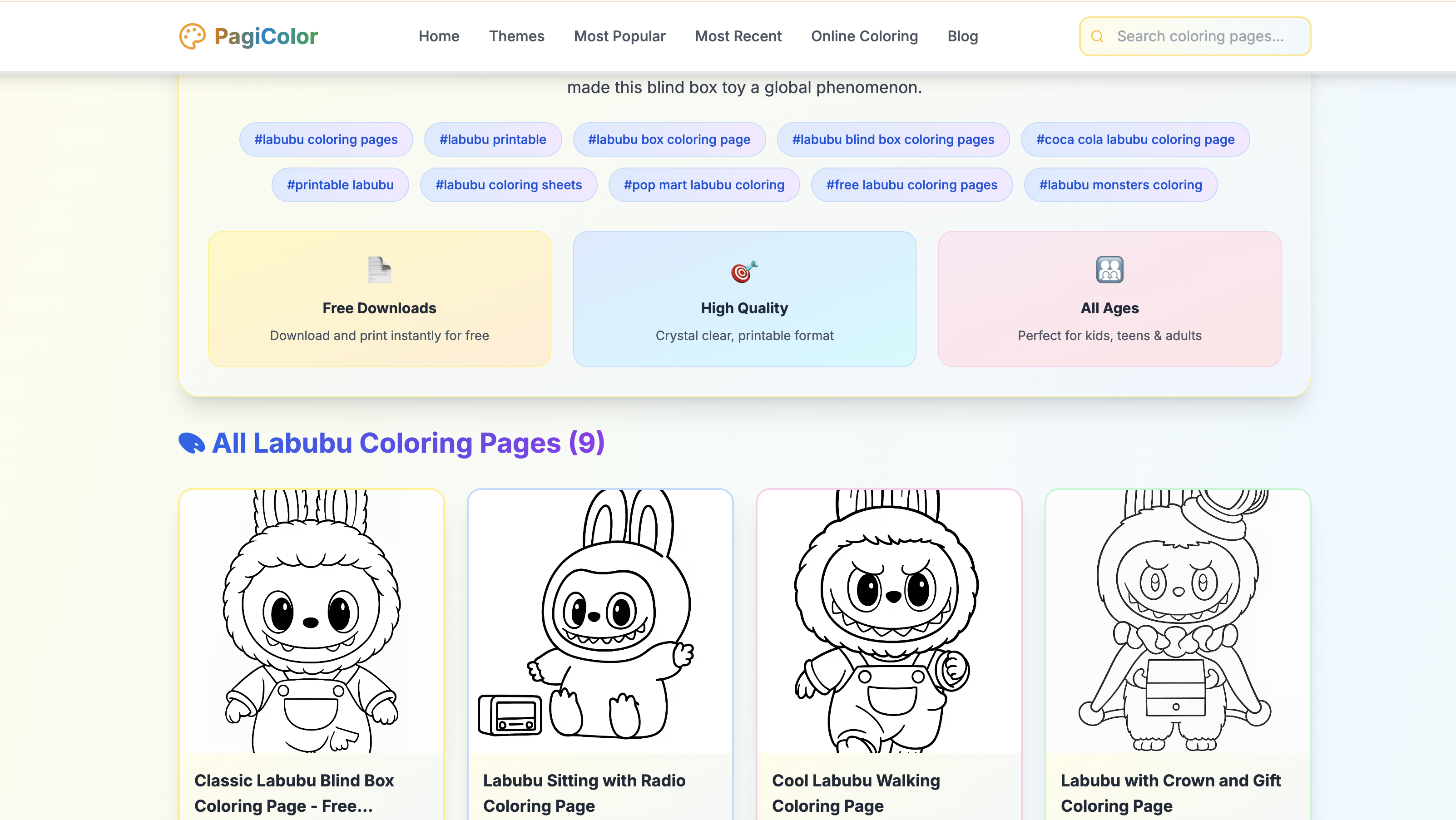Open the Themes menu item
Image resolution: width=1456 pixels, height=820 pixels.
517,36
